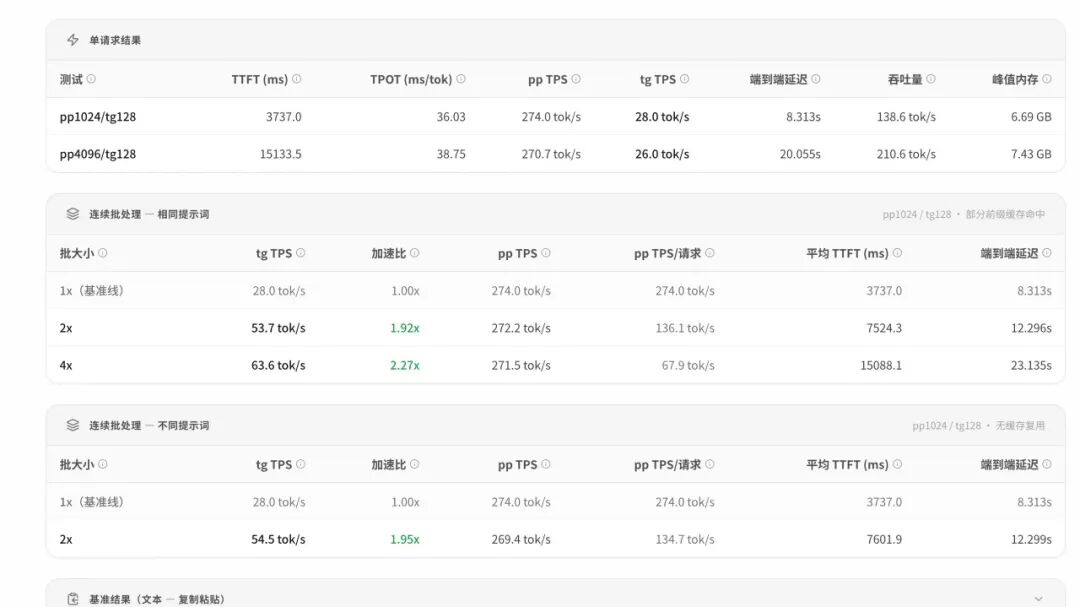Click info icon beside 加速比 in 相同提示词 table
1080x607 pixels.
tap(415, 253)
